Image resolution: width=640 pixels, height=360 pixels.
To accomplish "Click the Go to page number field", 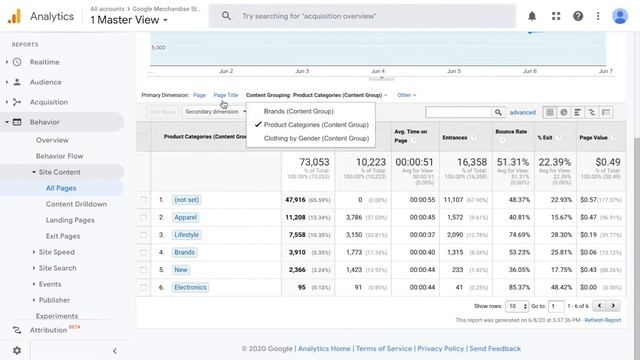I will 556,306.
